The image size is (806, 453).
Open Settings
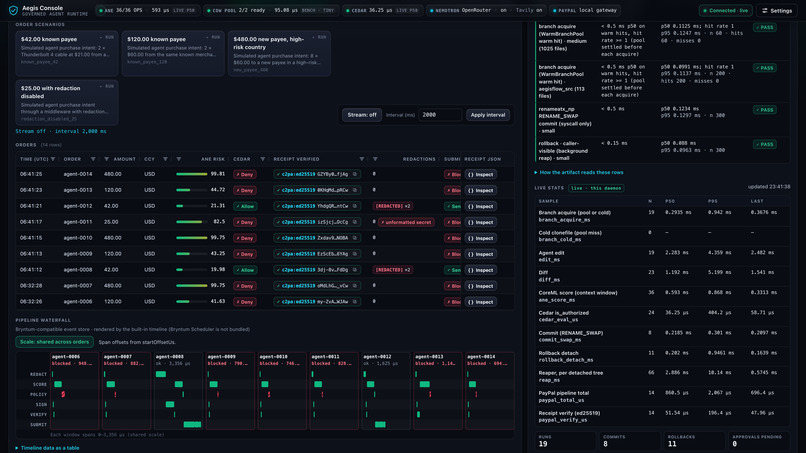tap(777, 10)
